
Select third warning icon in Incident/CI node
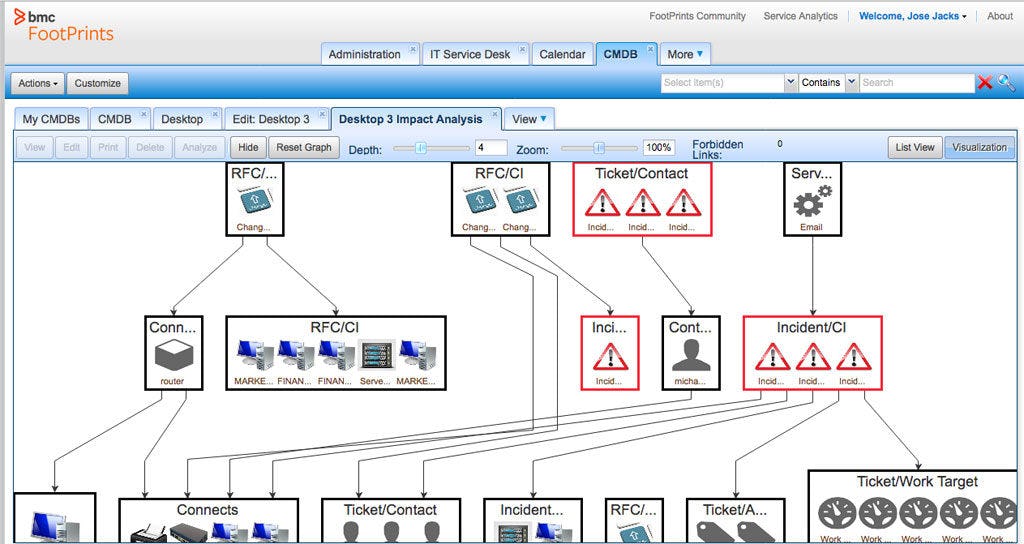[x=854, y=357]
